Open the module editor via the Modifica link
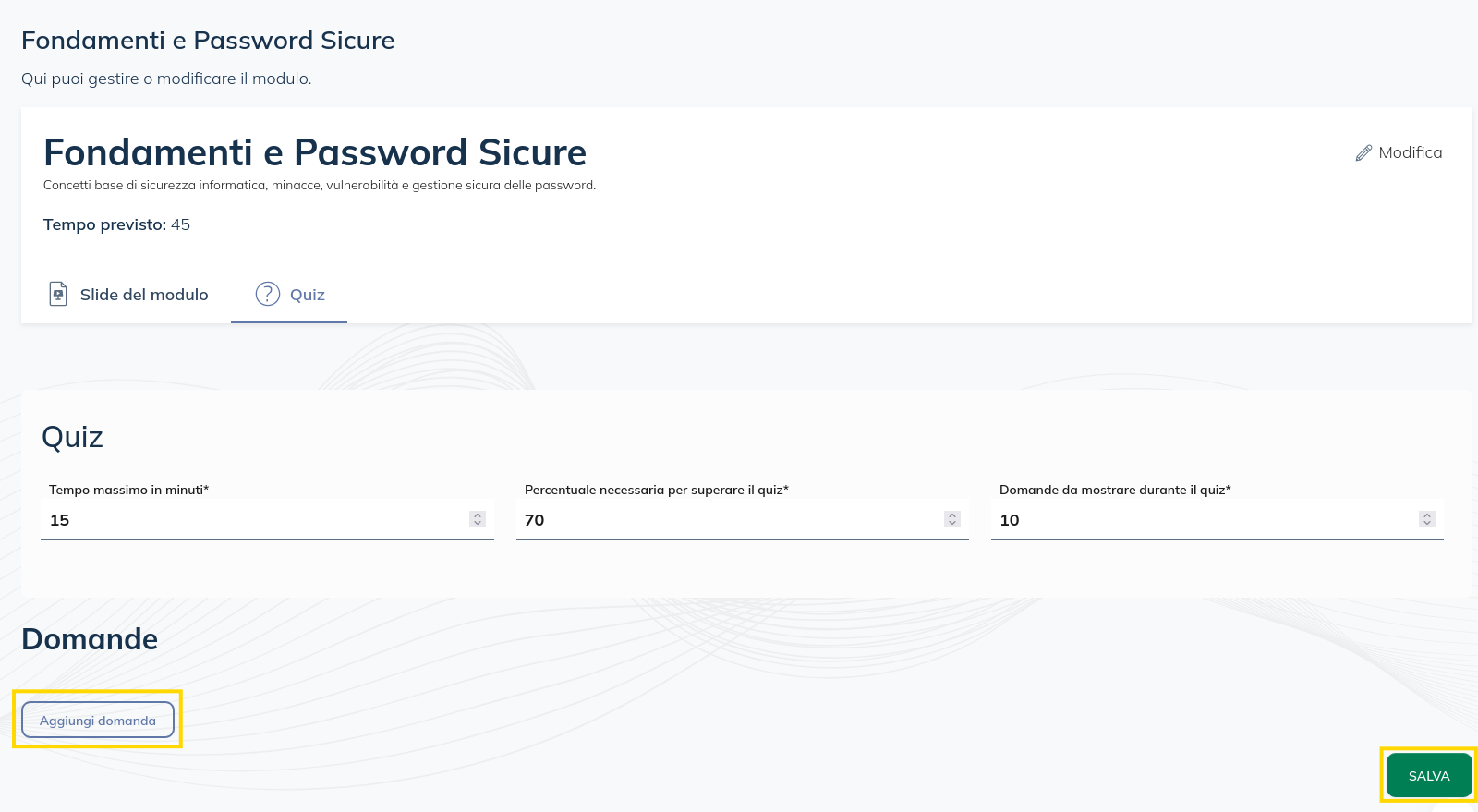 [x=1409, y=152]
